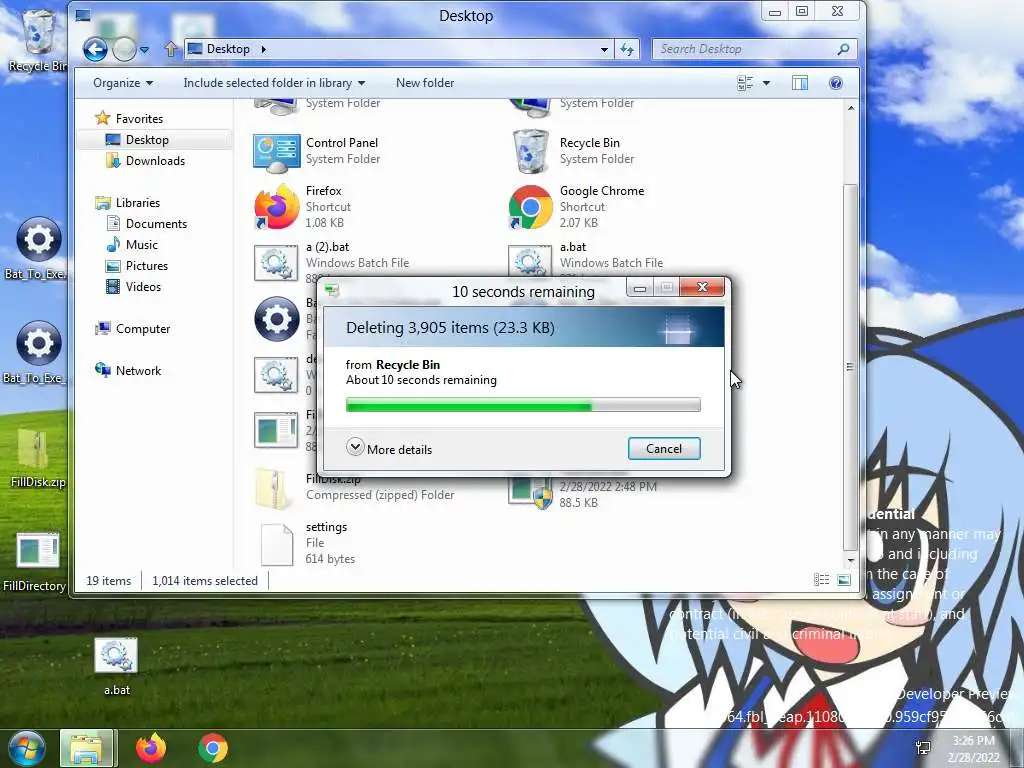
Task: Switch to large icons view in the status bar
Action: (844, 580)
